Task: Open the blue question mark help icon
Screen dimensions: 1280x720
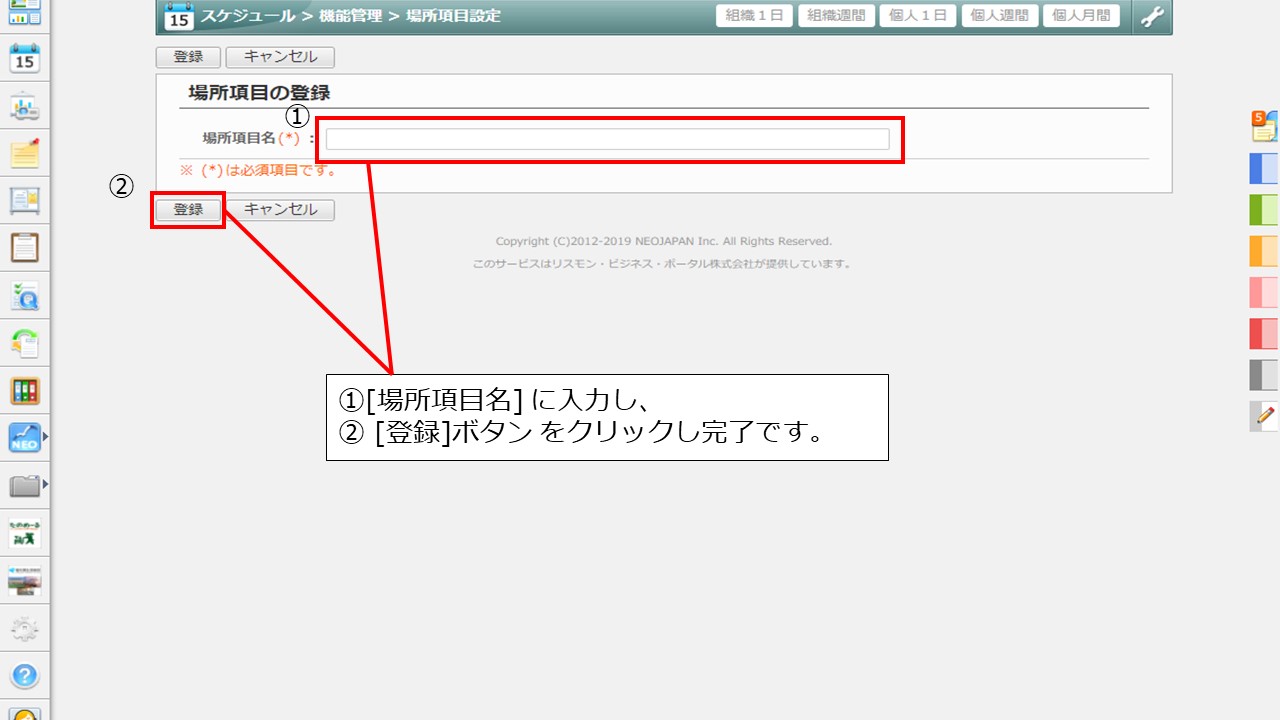Action: pos(24,675)
